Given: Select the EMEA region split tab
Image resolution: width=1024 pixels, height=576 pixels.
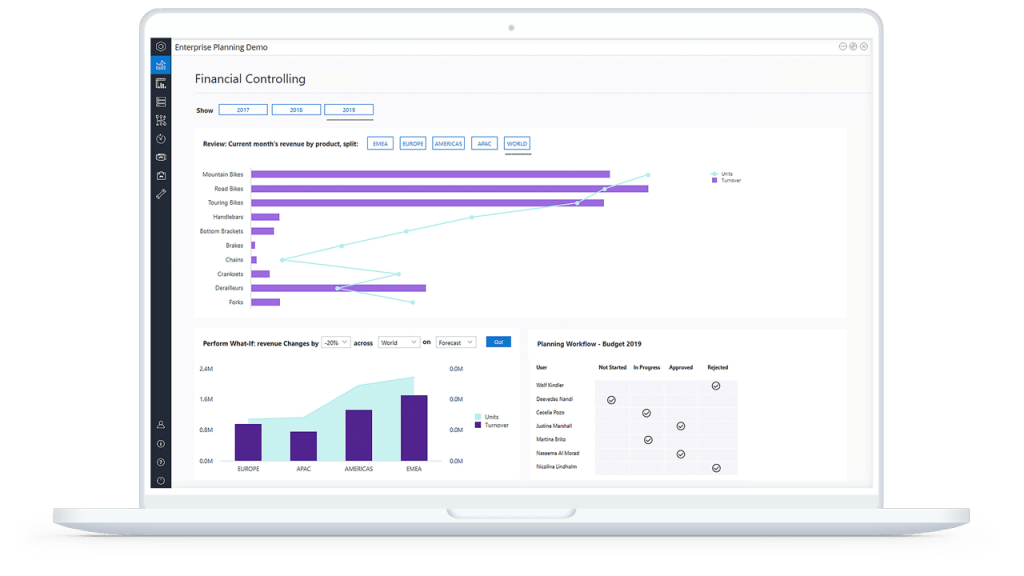Looking at the screenshot, I should (380, 144).
